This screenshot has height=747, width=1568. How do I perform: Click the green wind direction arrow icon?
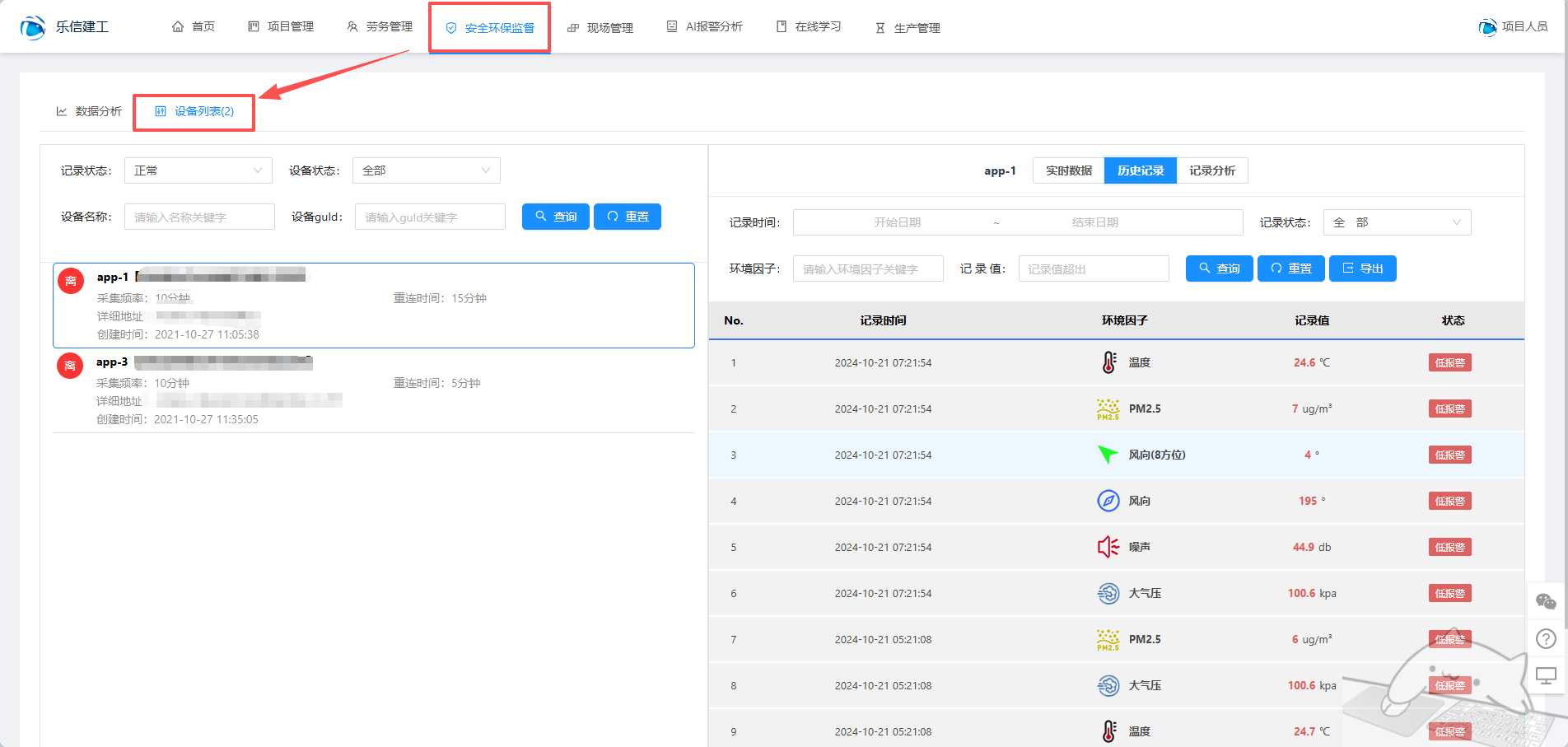pyautogui.click(x=1108, y=455)
